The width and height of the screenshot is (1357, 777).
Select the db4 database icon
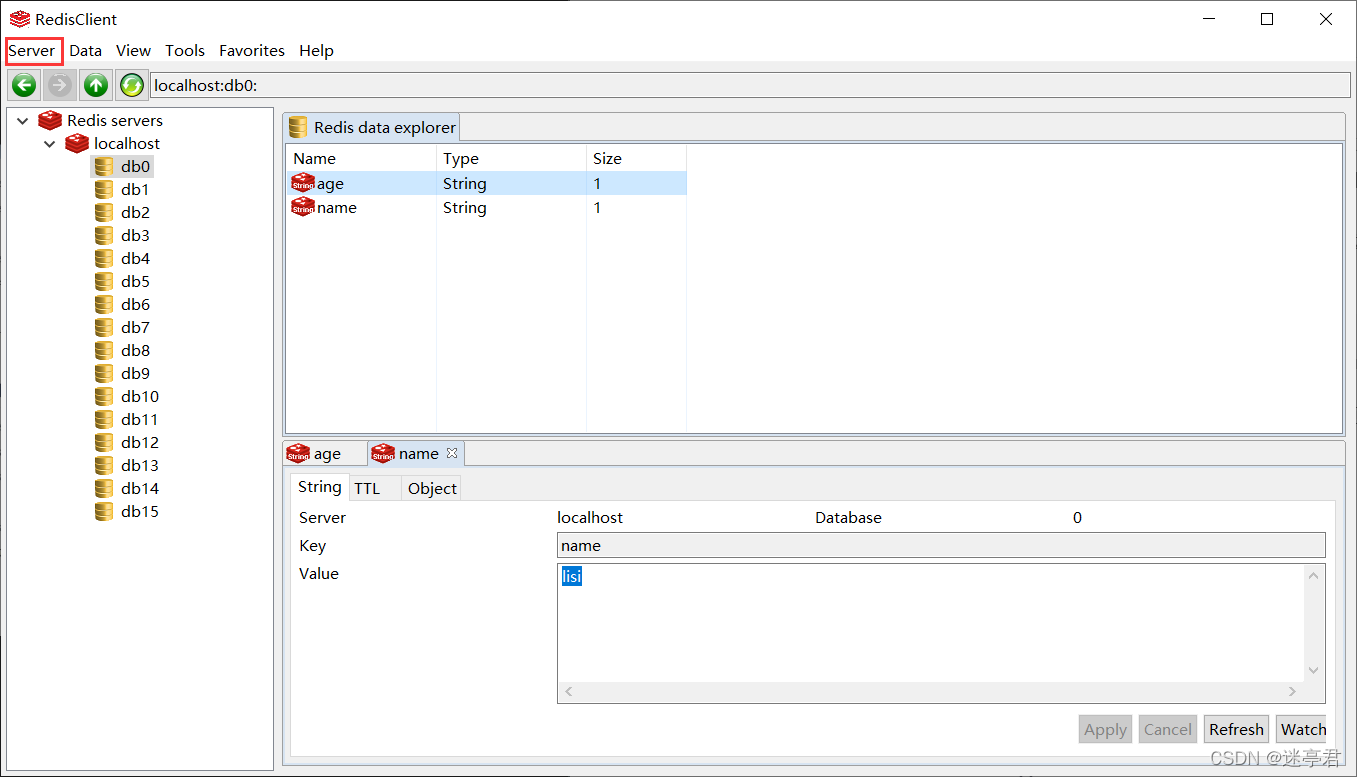(104, 258)
